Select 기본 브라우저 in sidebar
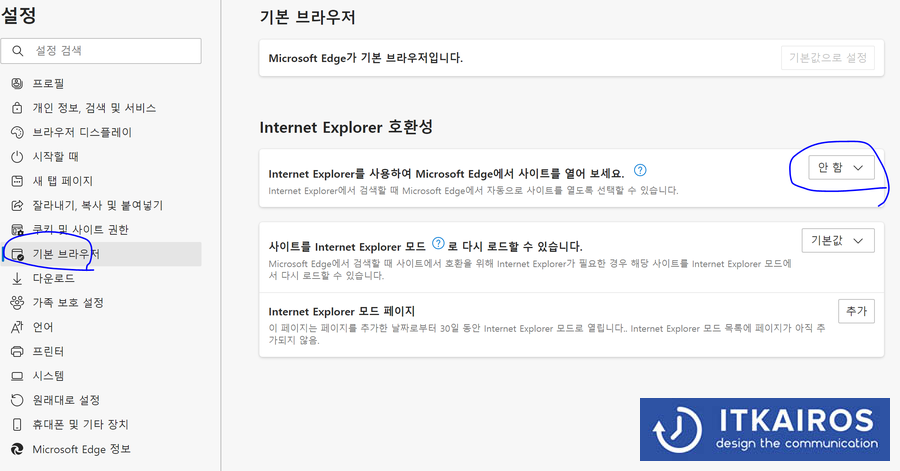 [102, 254]
